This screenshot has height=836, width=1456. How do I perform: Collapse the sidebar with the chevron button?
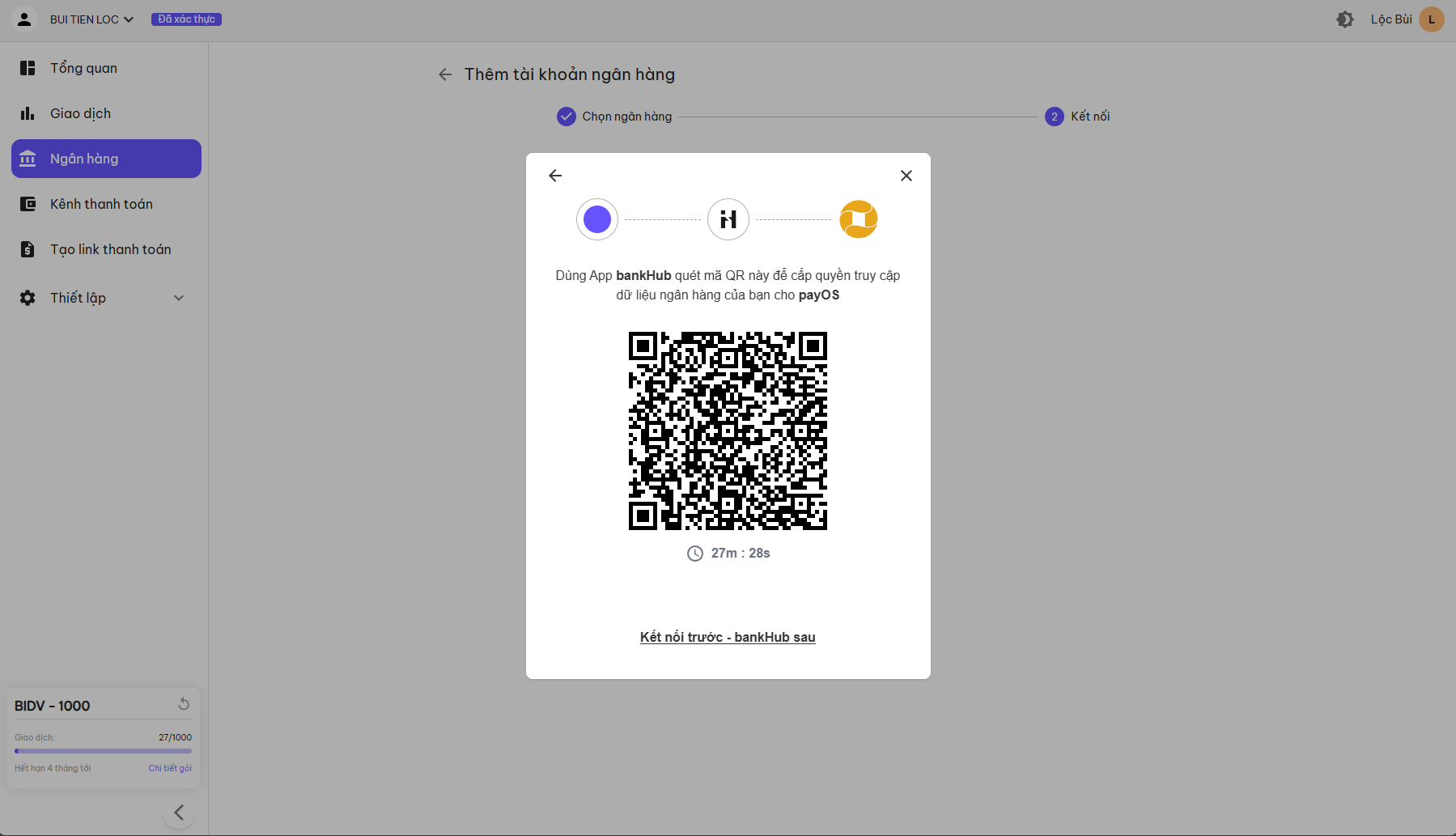(x=179, y=813)
